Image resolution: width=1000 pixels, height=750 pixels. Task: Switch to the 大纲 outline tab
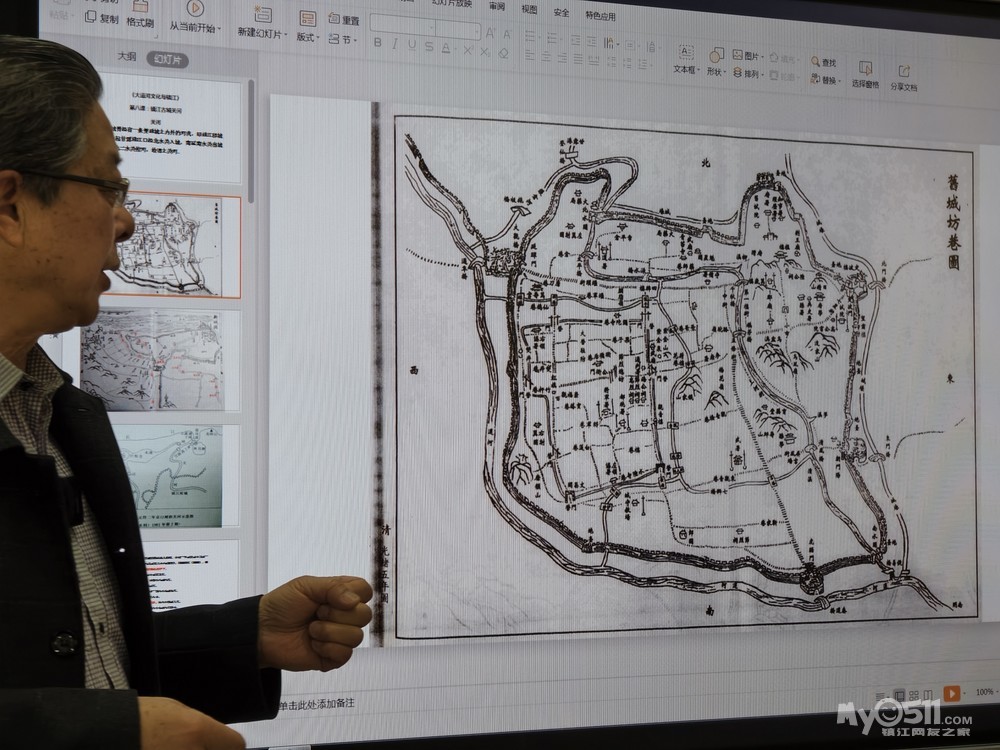pyautogui.click(x=126, y=57)
